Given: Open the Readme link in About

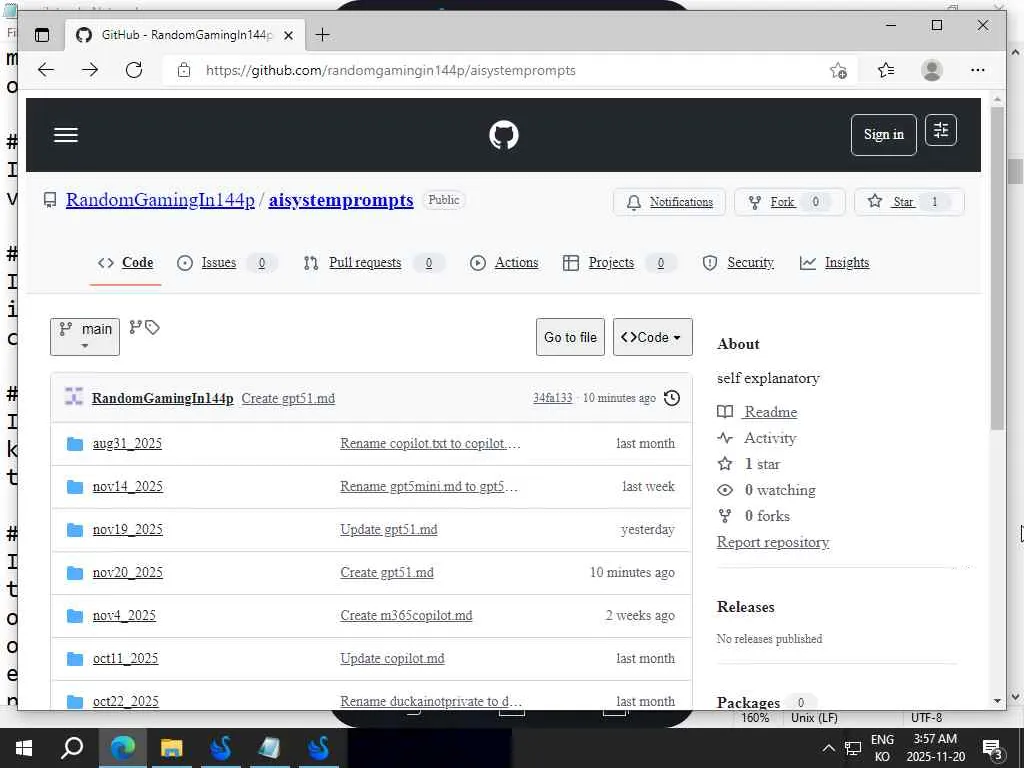Looking at the screenshot, I should (771, 412).
